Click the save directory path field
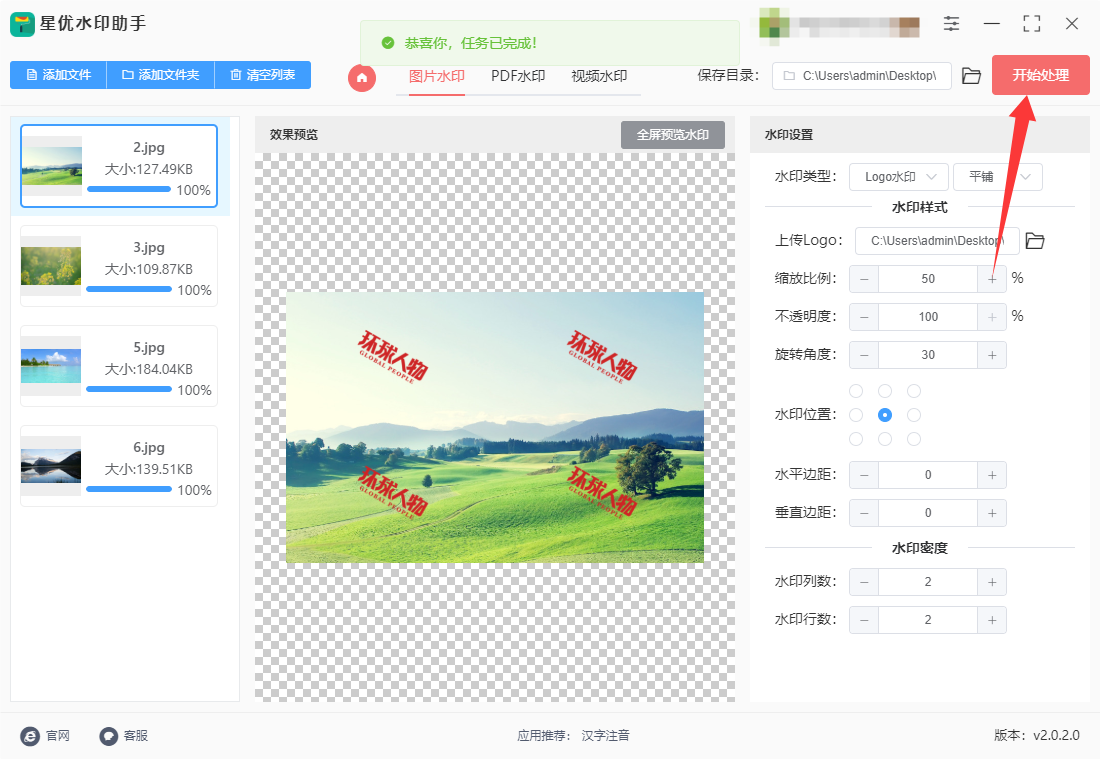Screen dimensions: 1100x760 (x=861, y=76)
